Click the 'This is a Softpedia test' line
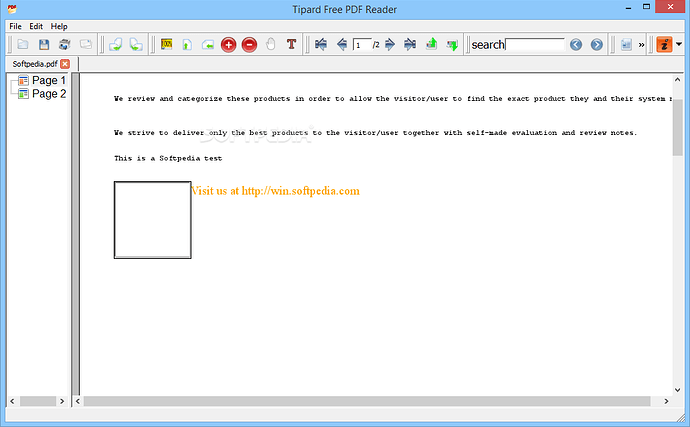 (x=168, y=158)
